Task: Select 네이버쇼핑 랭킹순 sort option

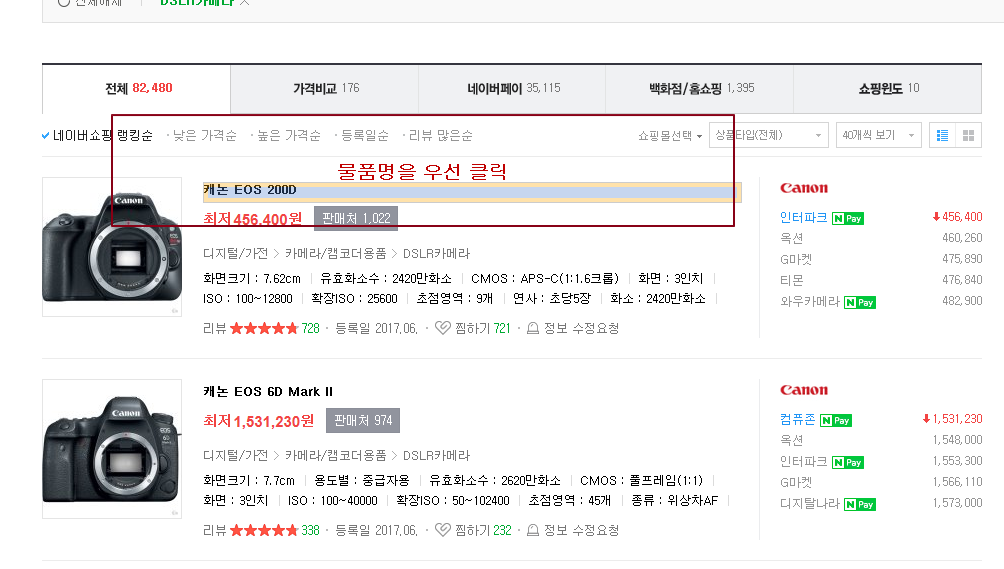Action: tap(97, 136)
